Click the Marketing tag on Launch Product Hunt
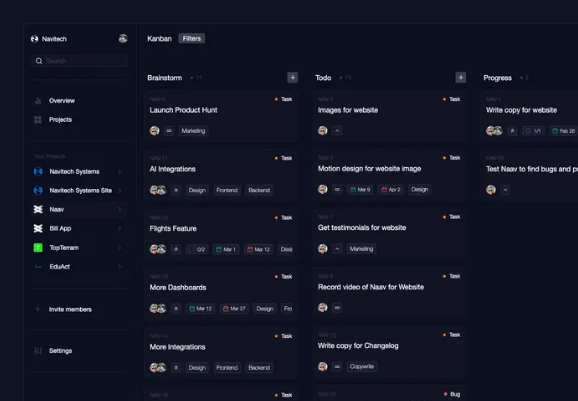Viewport: 578px width, 401px height. pyautogui.click(x=193, y=131)
